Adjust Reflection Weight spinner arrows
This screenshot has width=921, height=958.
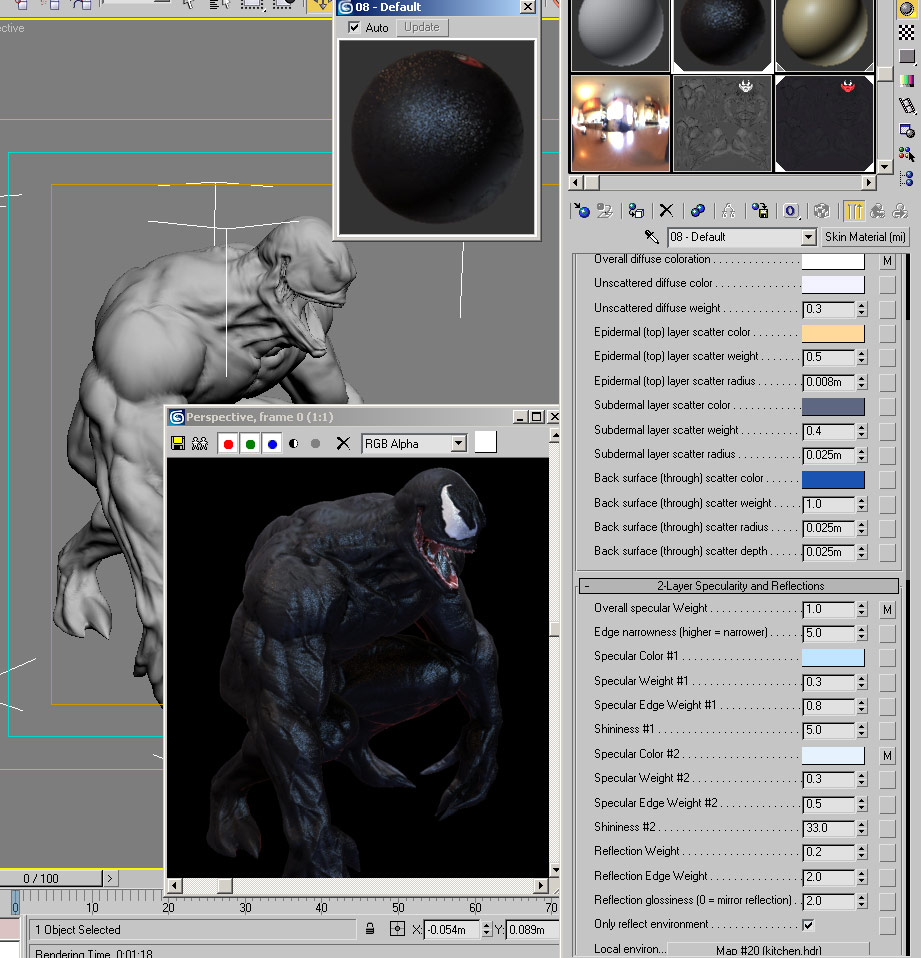[x=862, y=852]
